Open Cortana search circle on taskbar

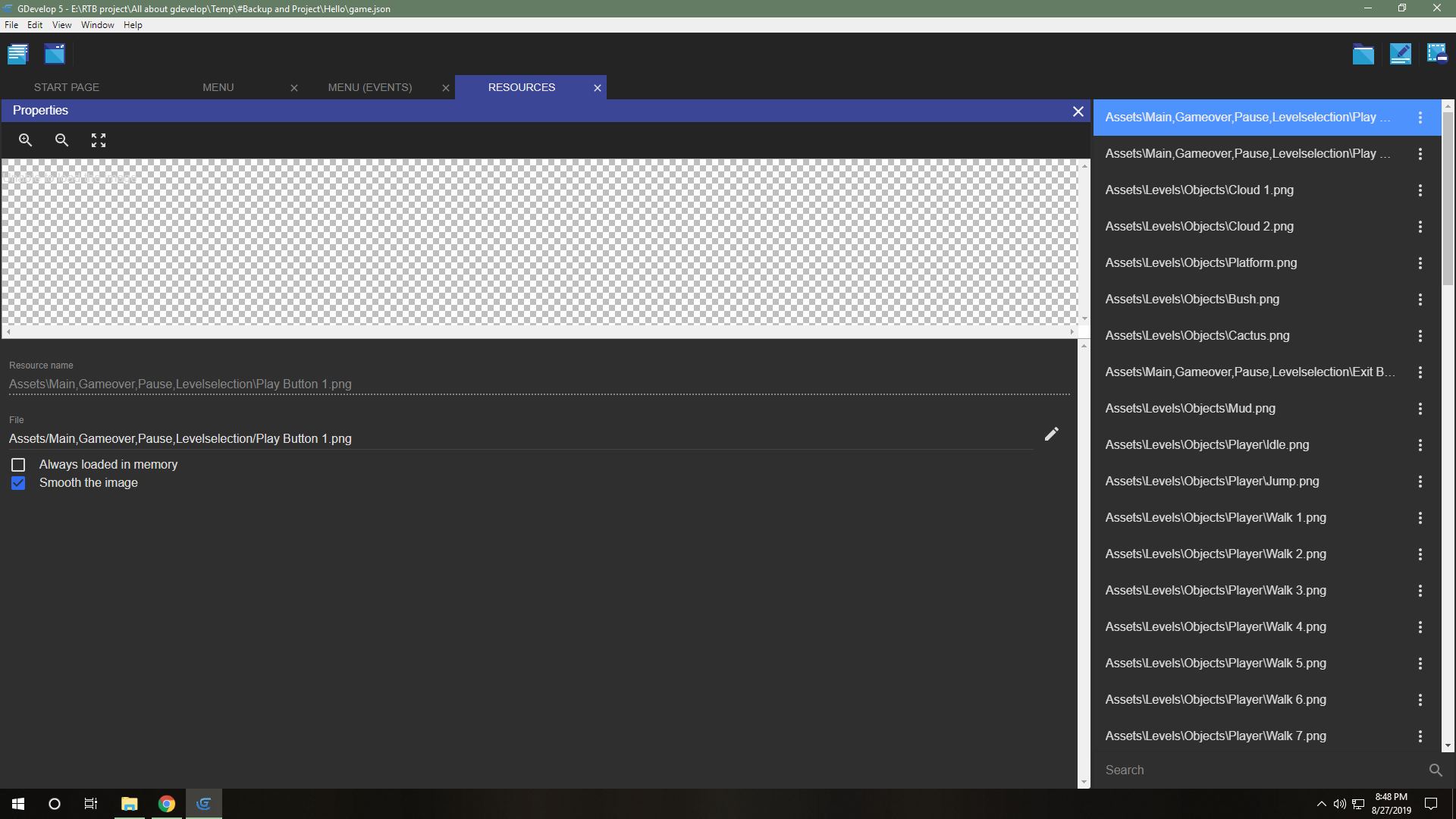[55, 804]
